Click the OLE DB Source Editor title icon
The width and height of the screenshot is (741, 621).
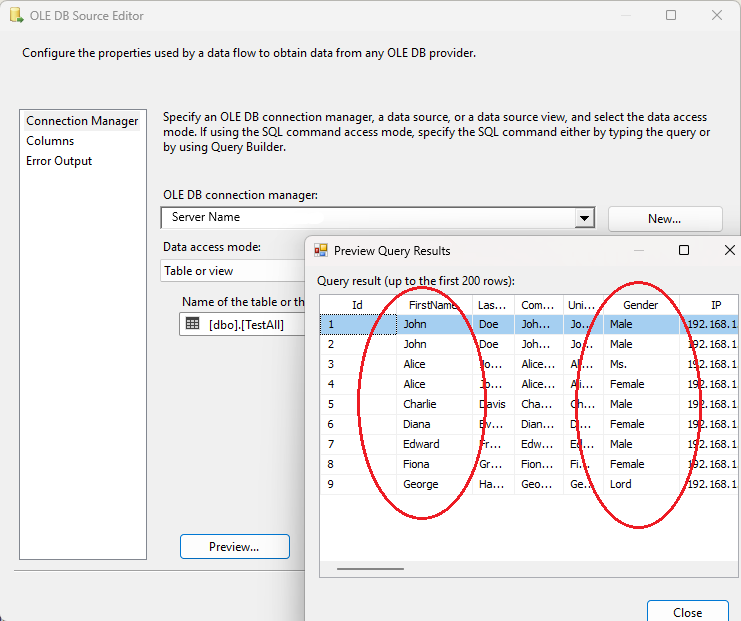15,16
